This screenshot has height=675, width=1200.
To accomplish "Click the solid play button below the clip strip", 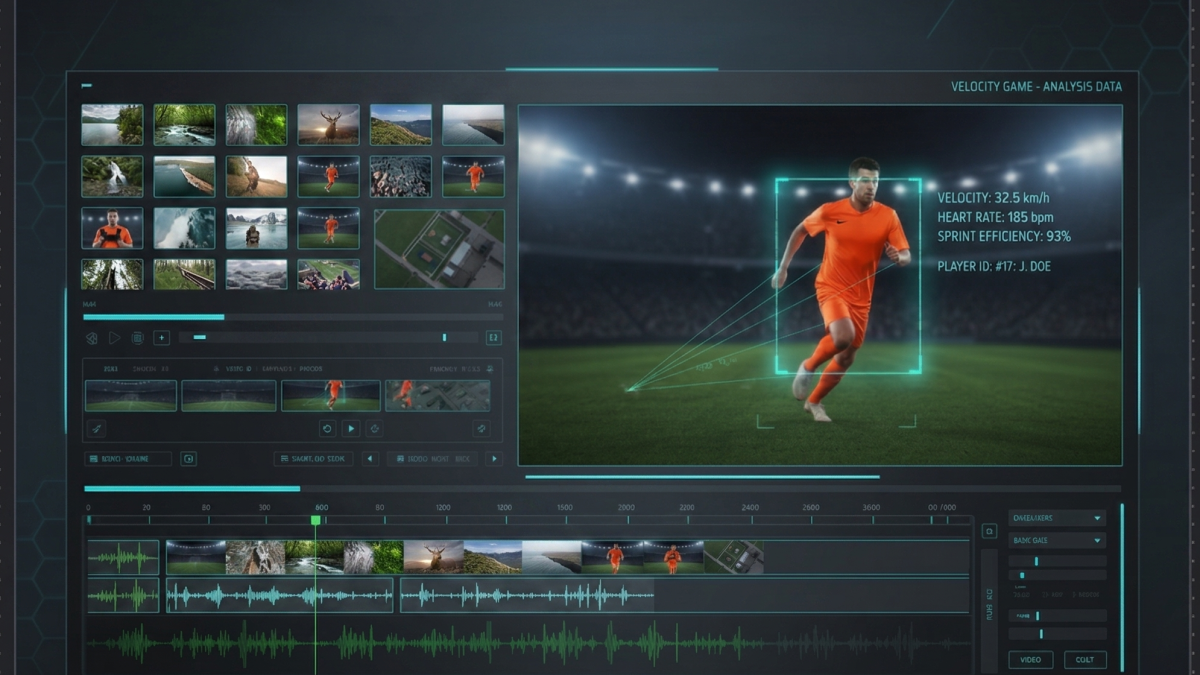I will click(x=351, y=428).
